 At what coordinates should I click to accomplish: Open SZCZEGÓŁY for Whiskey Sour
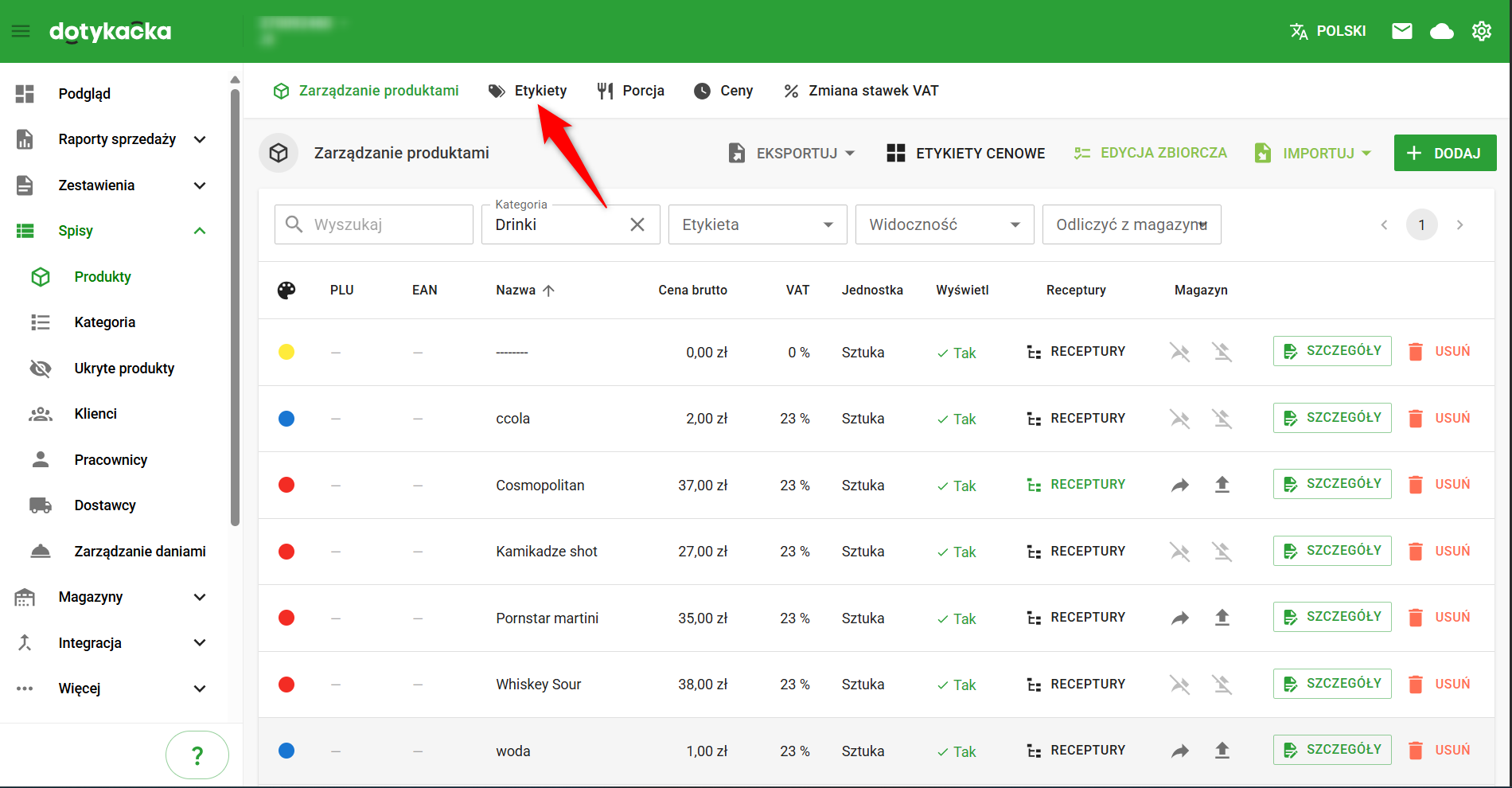[1332, 684]
